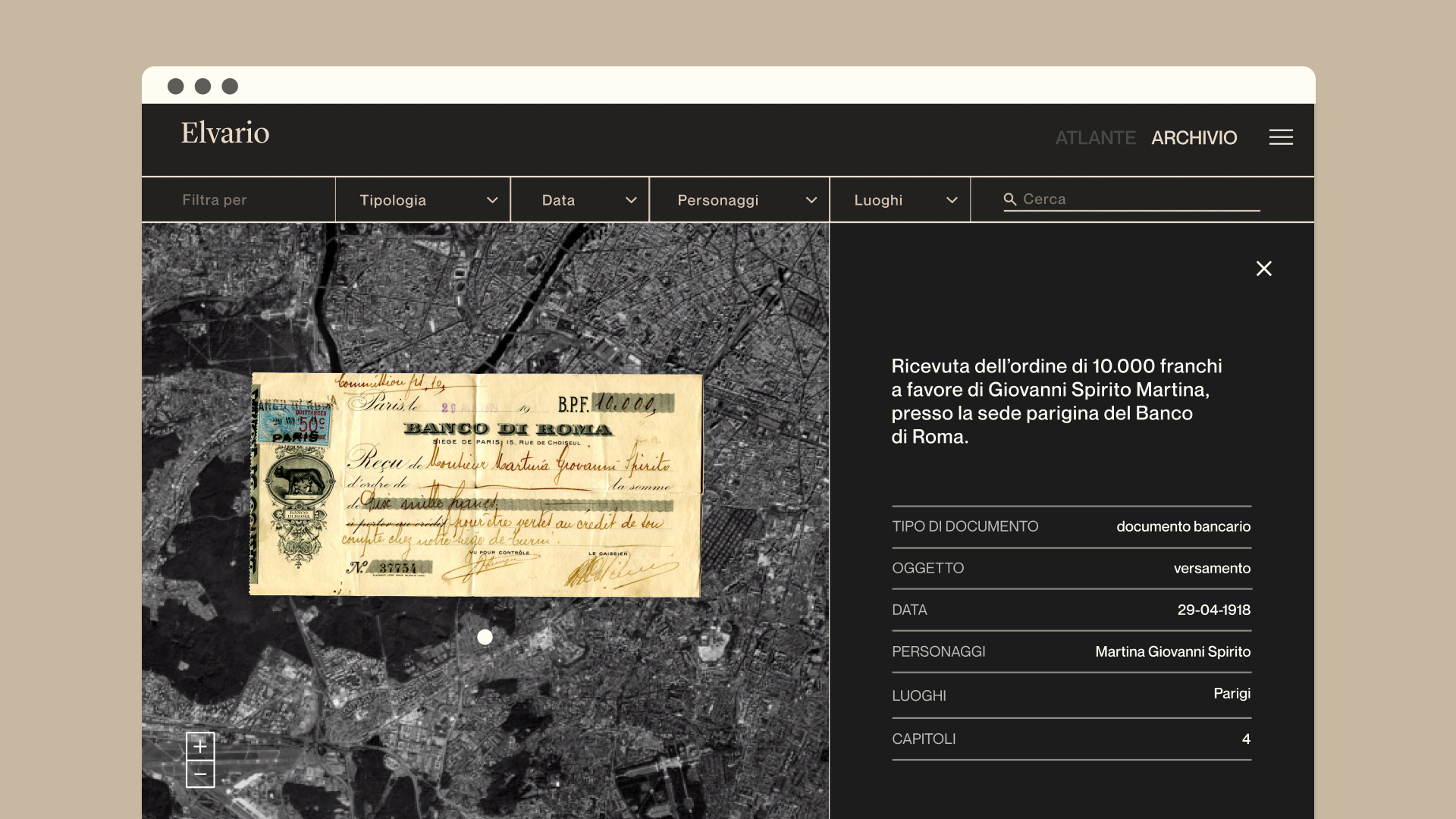1456x819 pixels.
Task: Click the date '29-04-1918'
Action: point(1213,610)
